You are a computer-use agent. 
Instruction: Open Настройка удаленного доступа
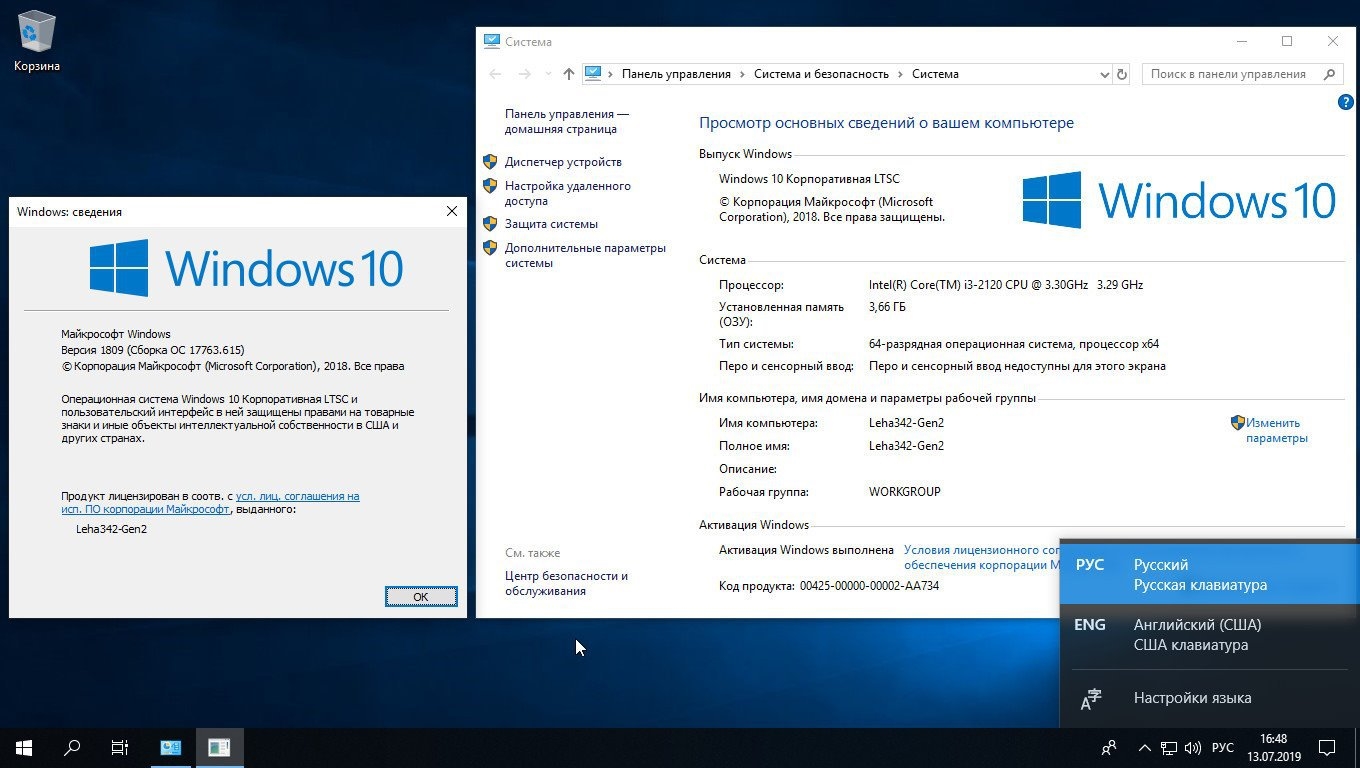tap(567, 193)
